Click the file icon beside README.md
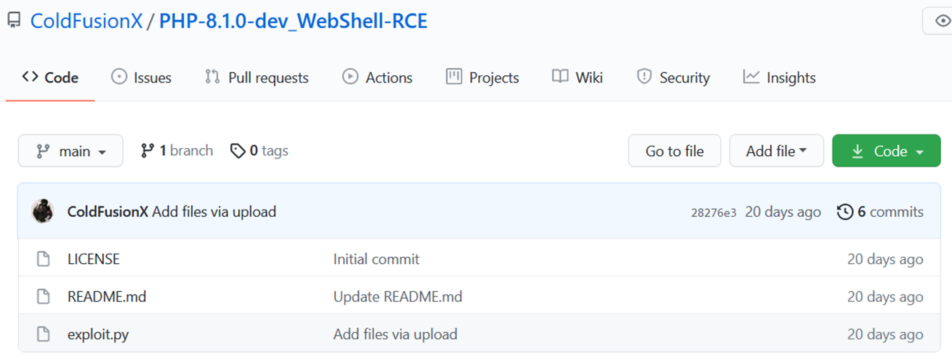Screen dimensions: 952x363 (x=42, y=297)
